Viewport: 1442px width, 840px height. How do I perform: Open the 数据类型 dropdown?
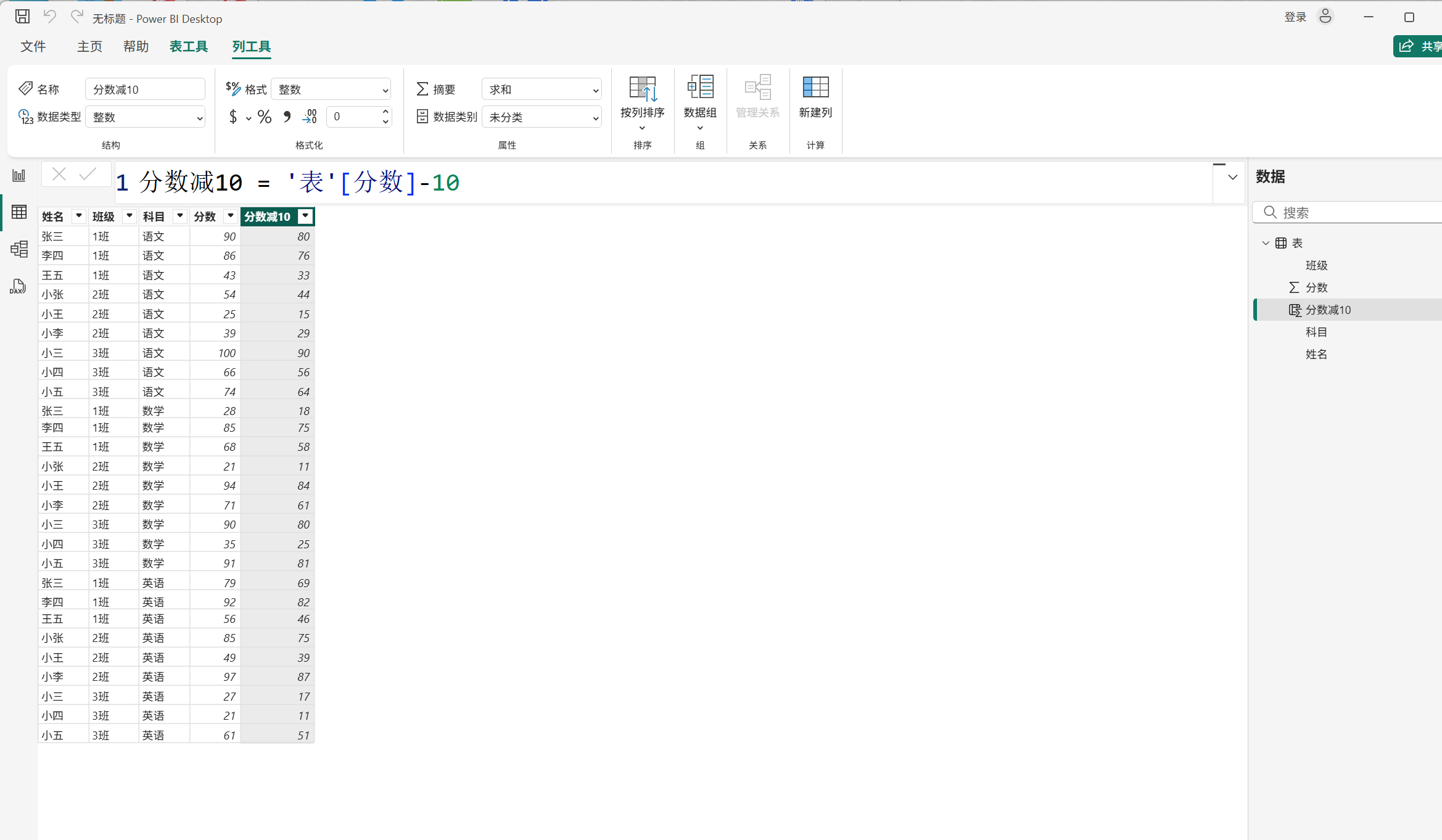click(146, 117)
